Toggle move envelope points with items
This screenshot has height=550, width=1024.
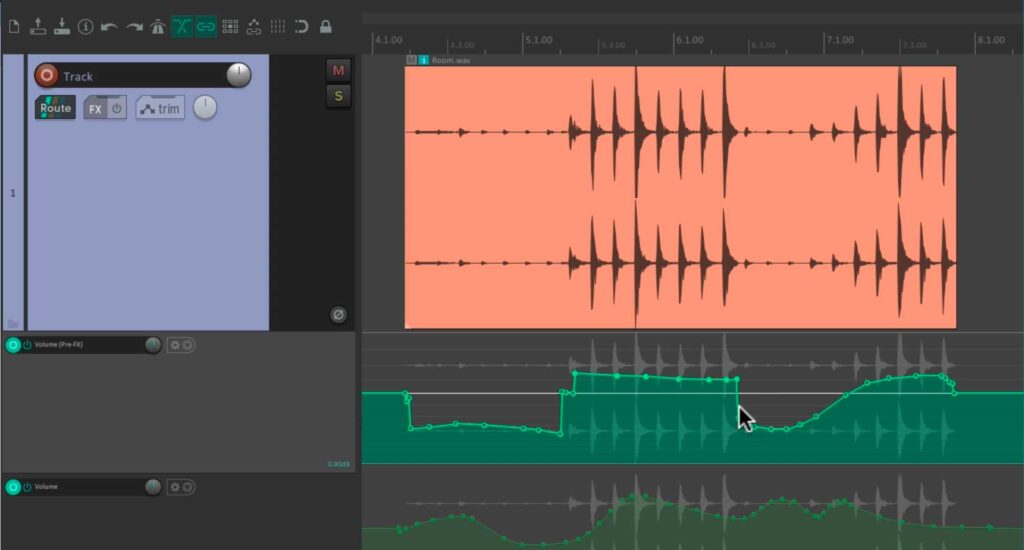coord(253,27)
